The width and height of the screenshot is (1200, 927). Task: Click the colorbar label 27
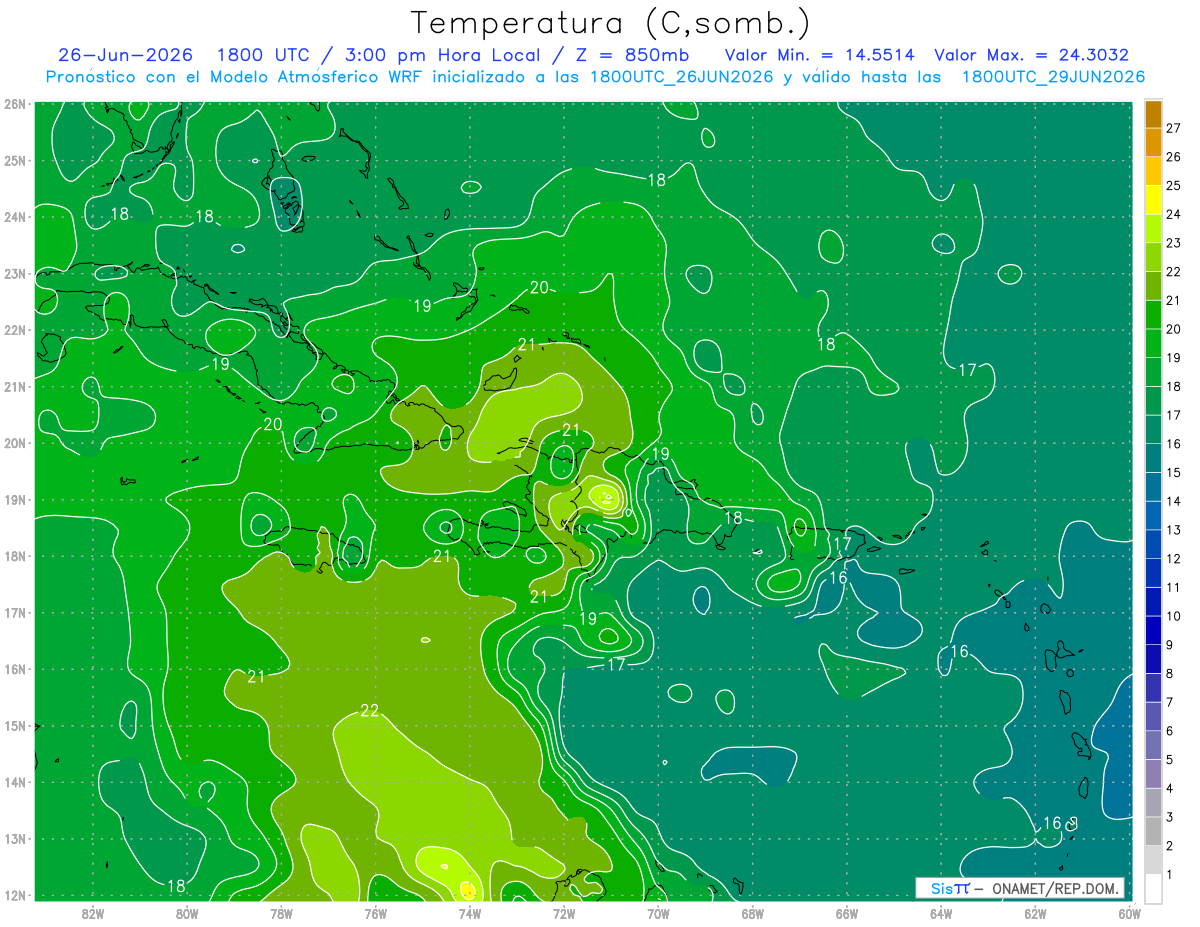[x=1173, y=128]
